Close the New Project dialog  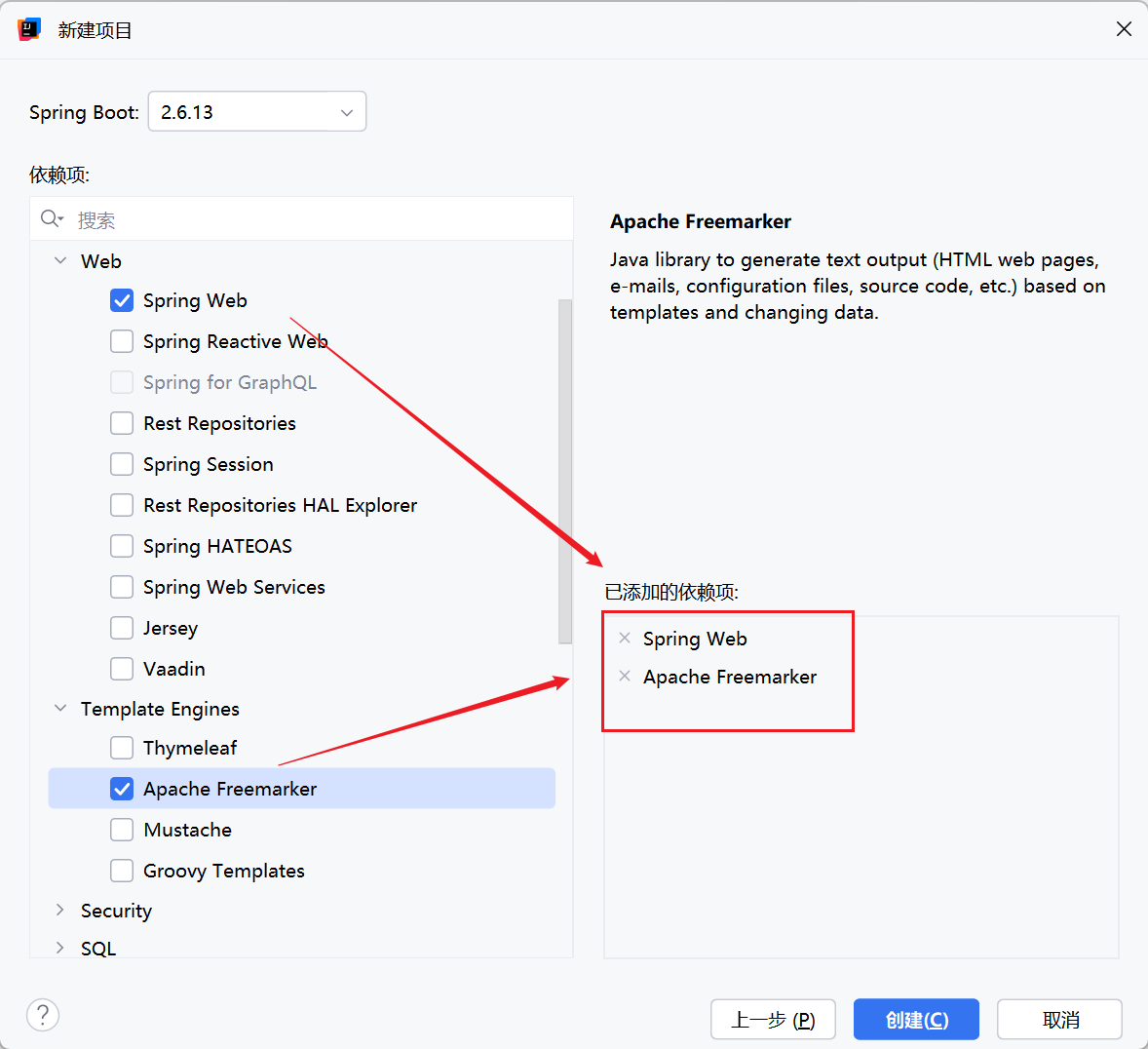[1124, 29]
